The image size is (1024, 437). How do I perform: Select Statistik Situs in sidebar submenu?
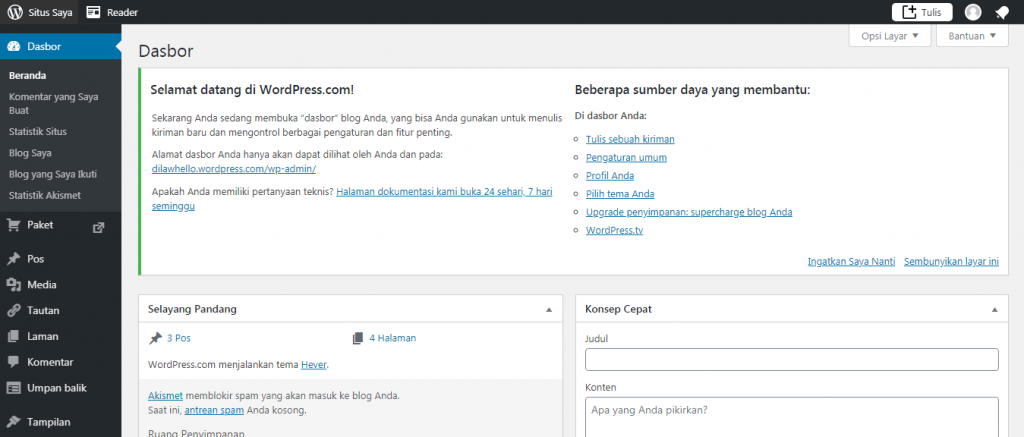pyautogui.click(x=38, y=131)
